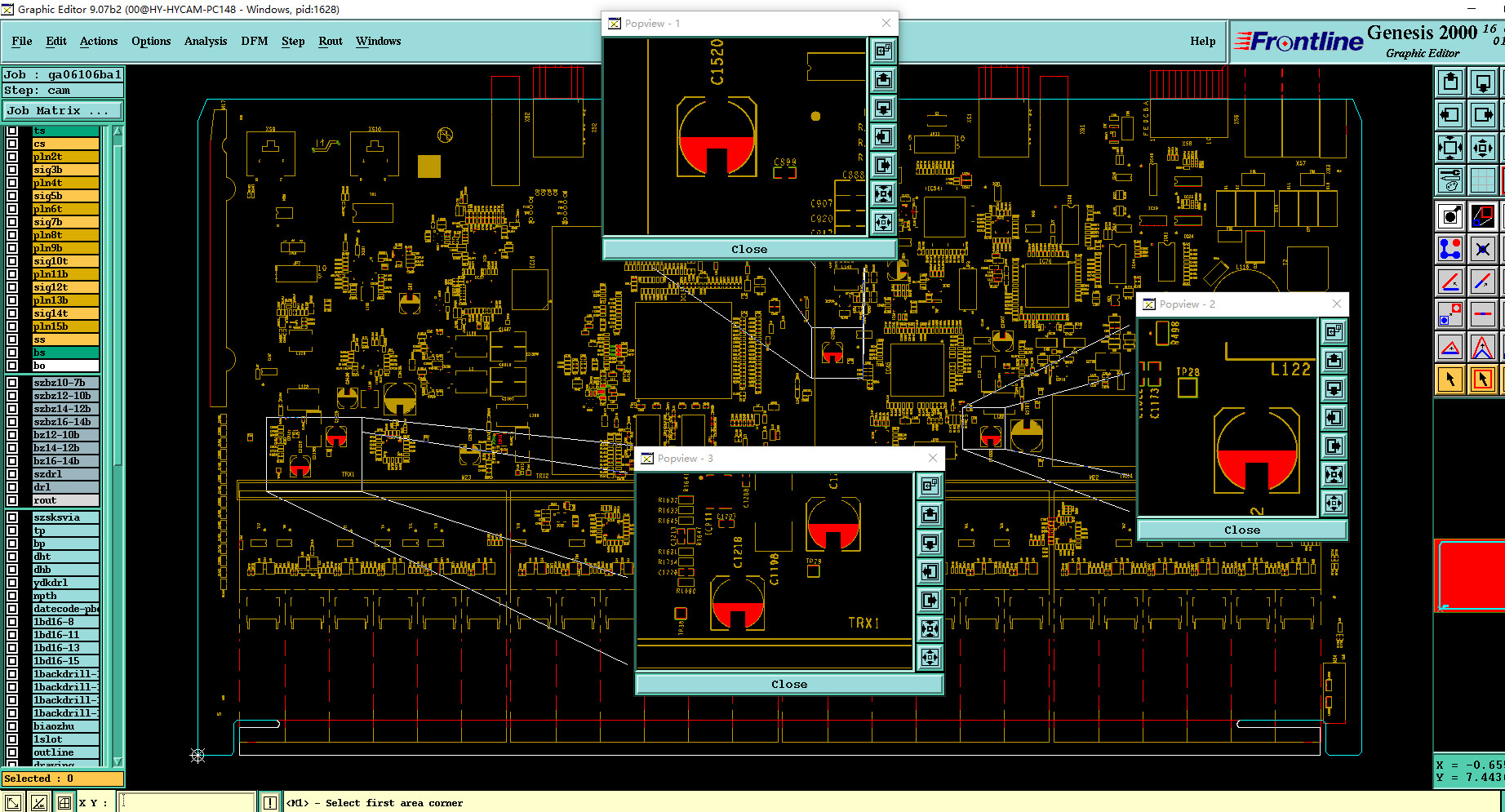
Task: Toggle the checkbox for layer bs
Action: point(12,353)
